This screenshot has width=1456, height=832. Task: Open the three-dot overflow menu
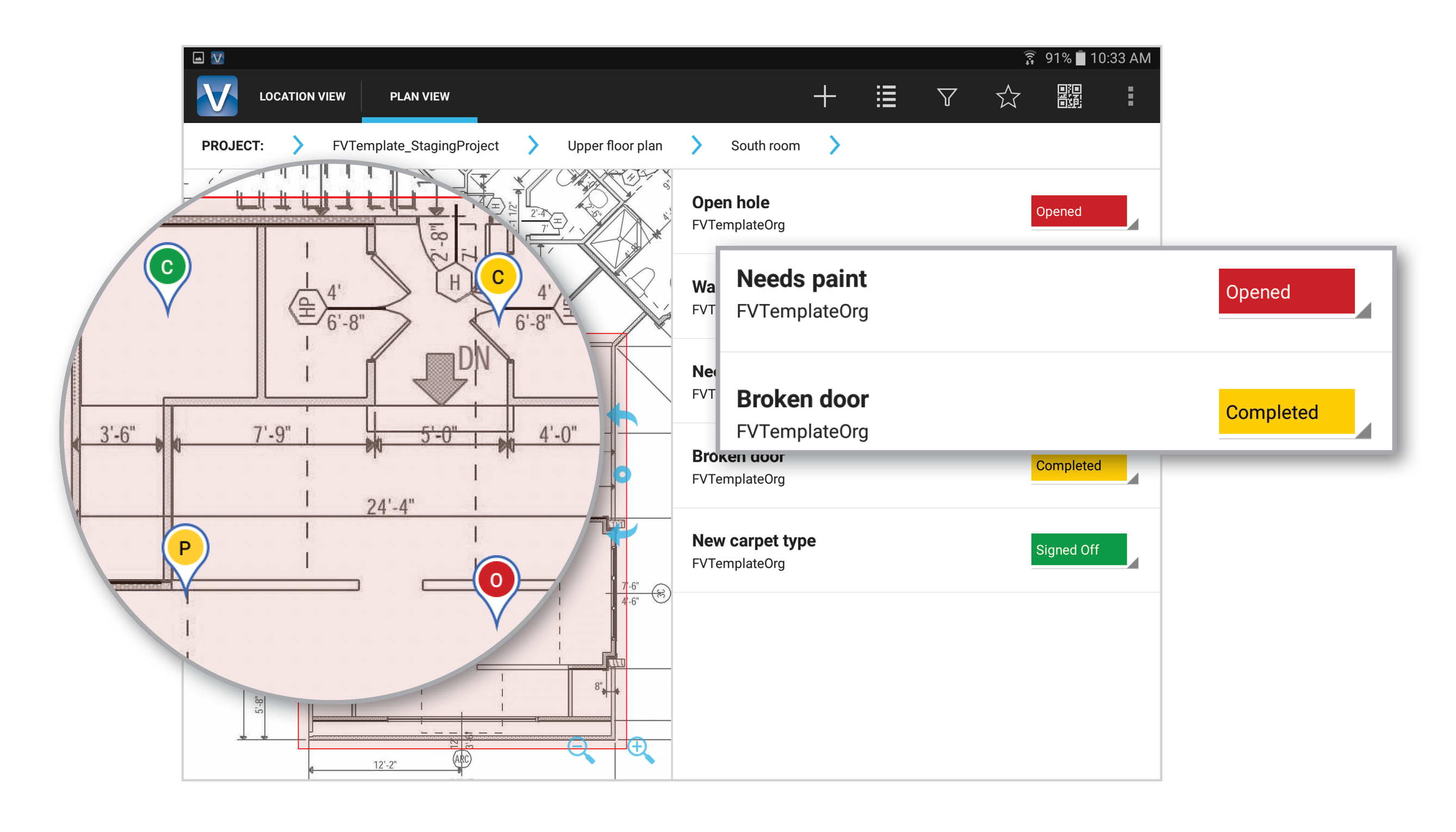(x=1129, y=96)
